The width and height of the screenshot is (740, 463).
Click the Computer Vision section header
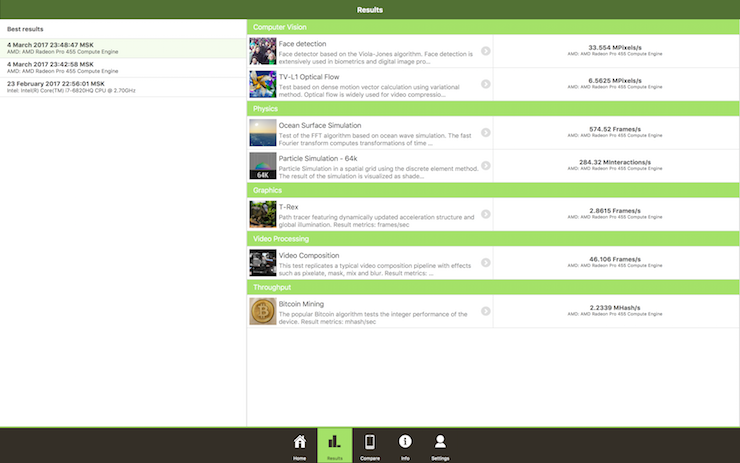click(x=493, y=27)
